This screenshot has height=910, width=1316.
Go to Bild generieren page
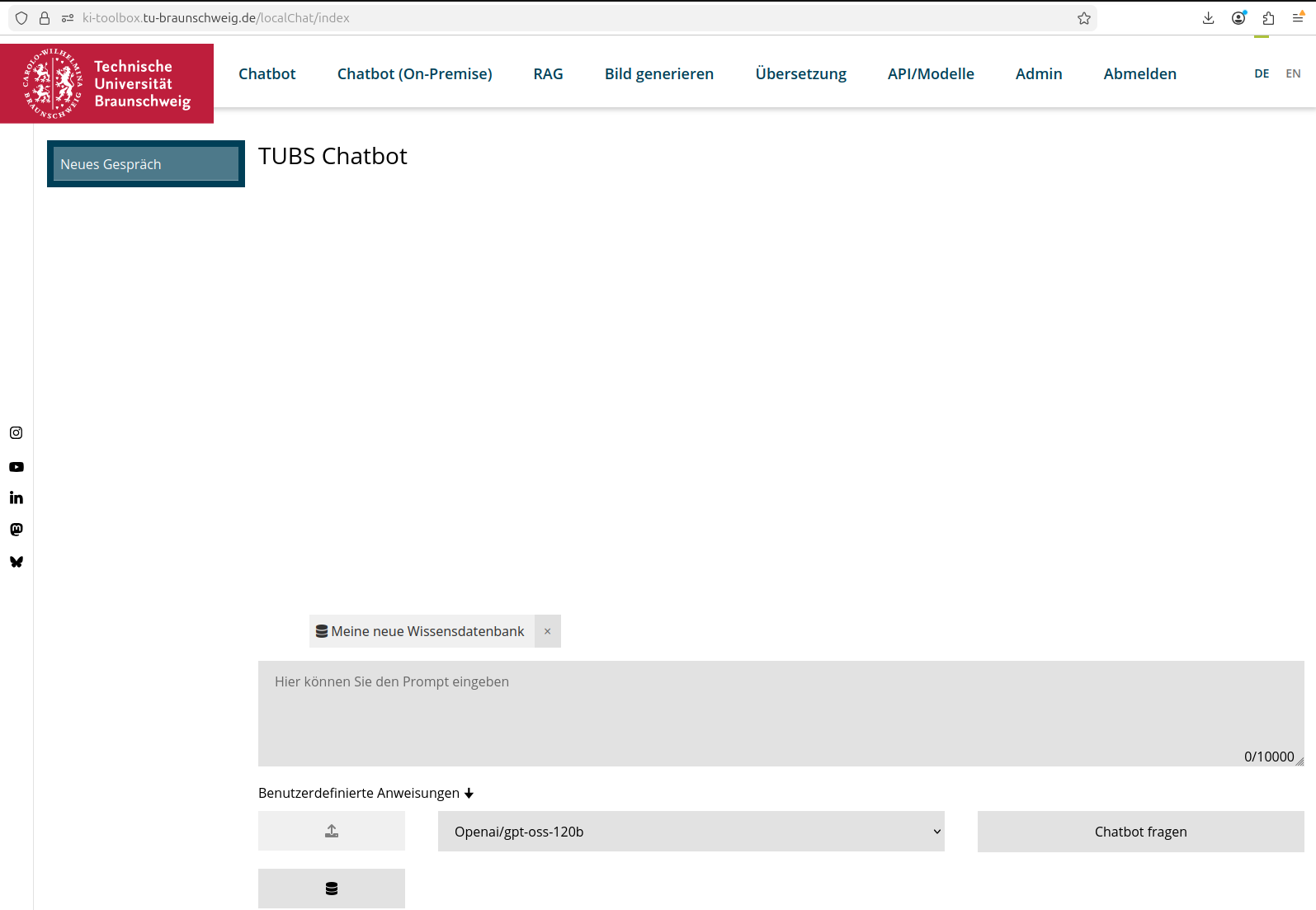coord(658,73)
